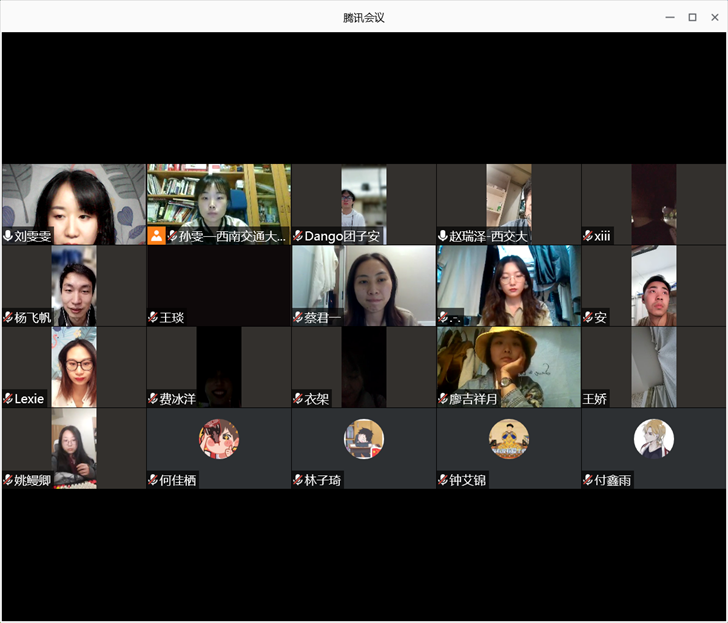Click the muted mic icon beside 廖吉祥月
This screenshot has width=728, height=623.
(x=443, y=399)
